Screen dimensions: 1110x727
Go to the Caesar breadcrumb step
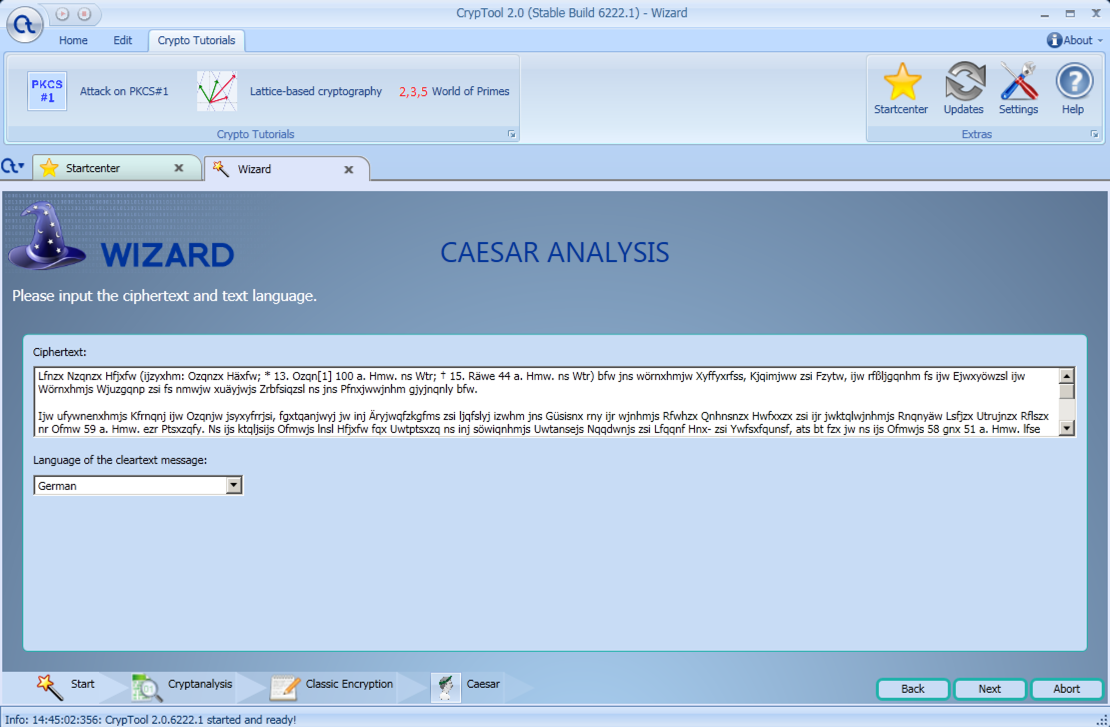tap(465, 685)
